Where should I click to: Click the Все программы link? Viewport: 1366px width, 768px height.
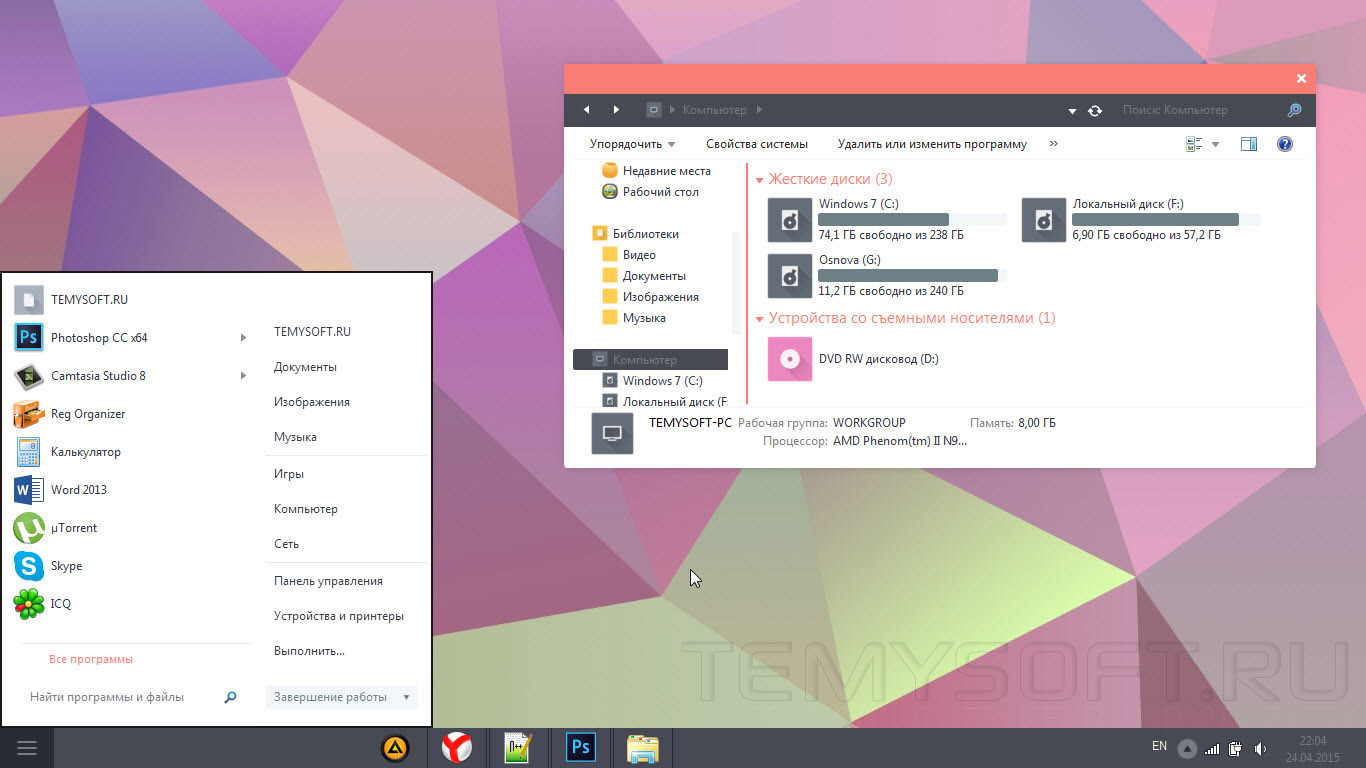point(91,660)
